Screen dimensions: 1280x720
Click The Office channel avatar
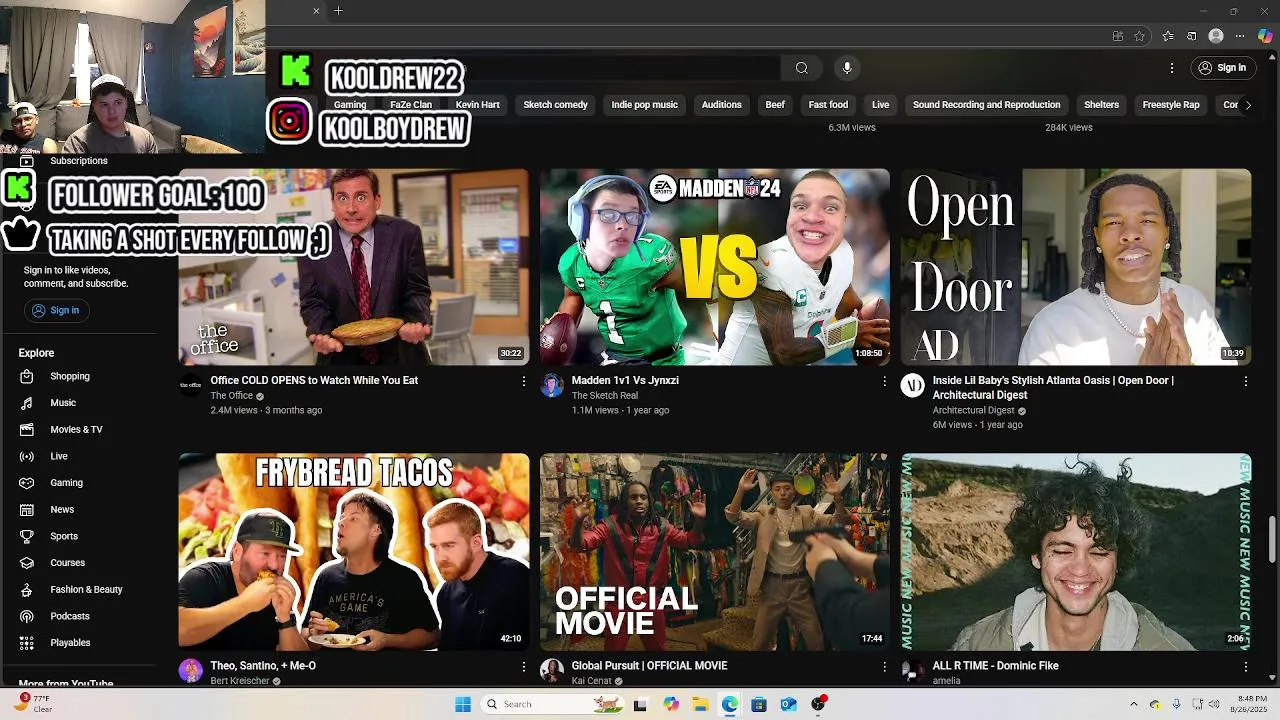coord(190,385)
